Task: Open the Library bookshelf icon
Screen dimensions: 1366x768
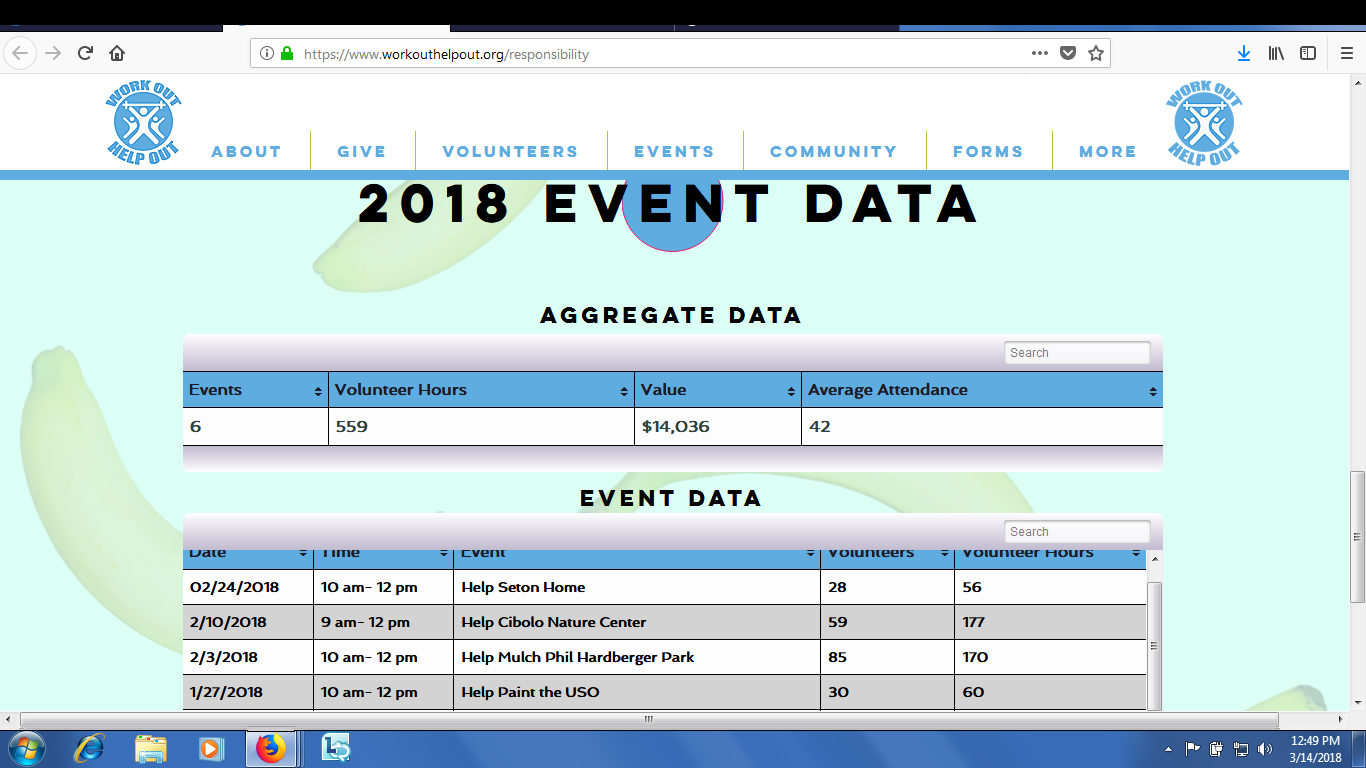Action: [x=1276, y=54]
